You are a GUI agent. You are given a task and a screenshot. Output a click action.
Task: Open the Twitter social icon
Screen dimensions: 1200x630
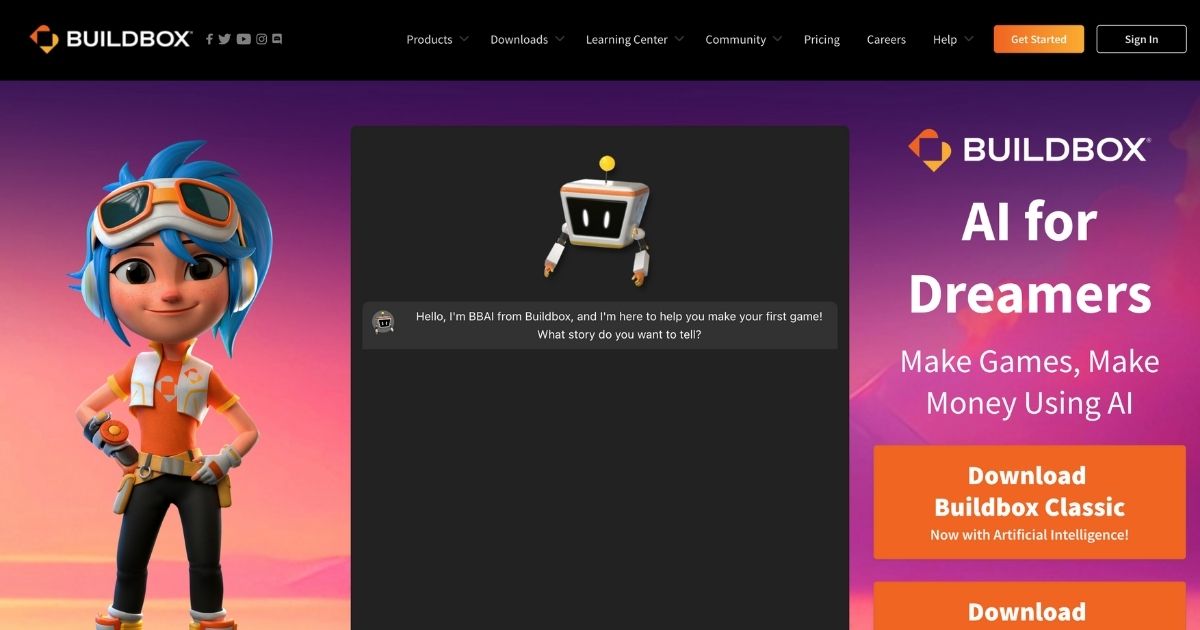[225, 39]
